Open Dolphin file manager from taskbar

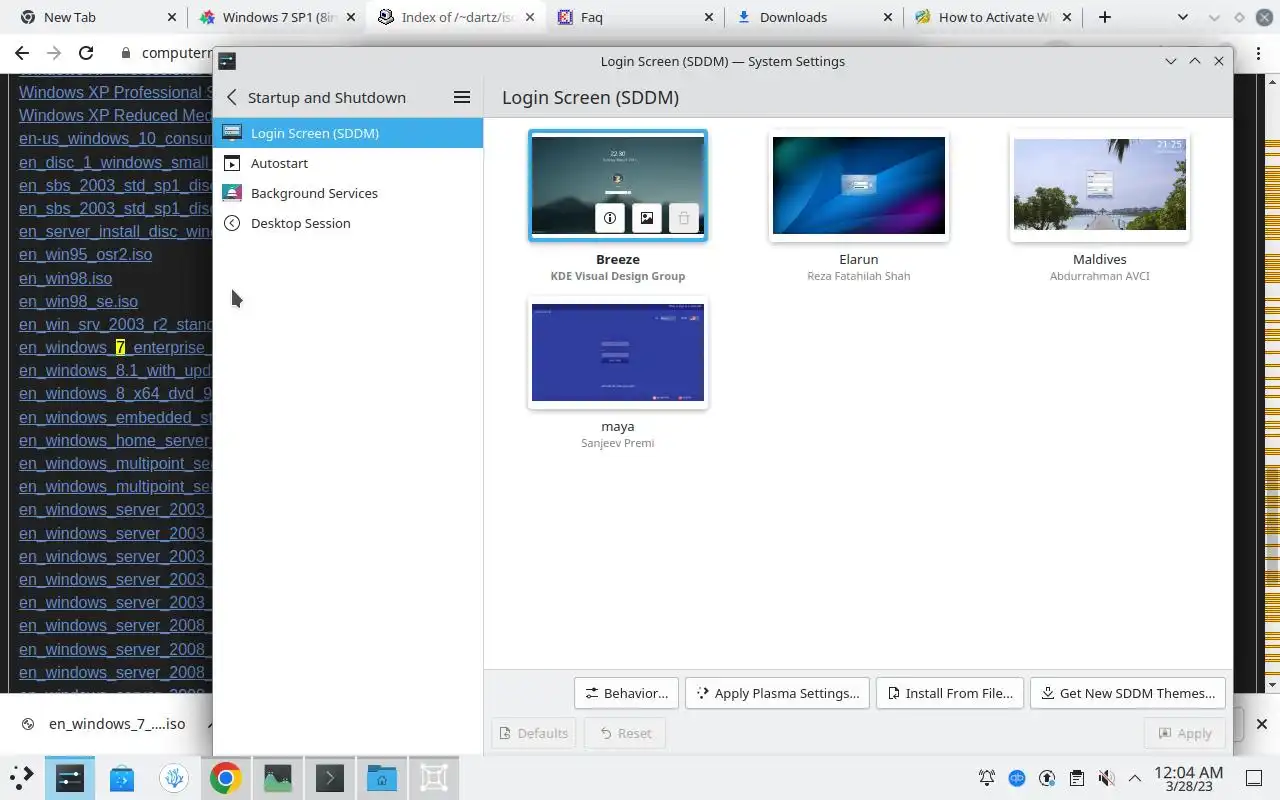[x=381, y=777]
